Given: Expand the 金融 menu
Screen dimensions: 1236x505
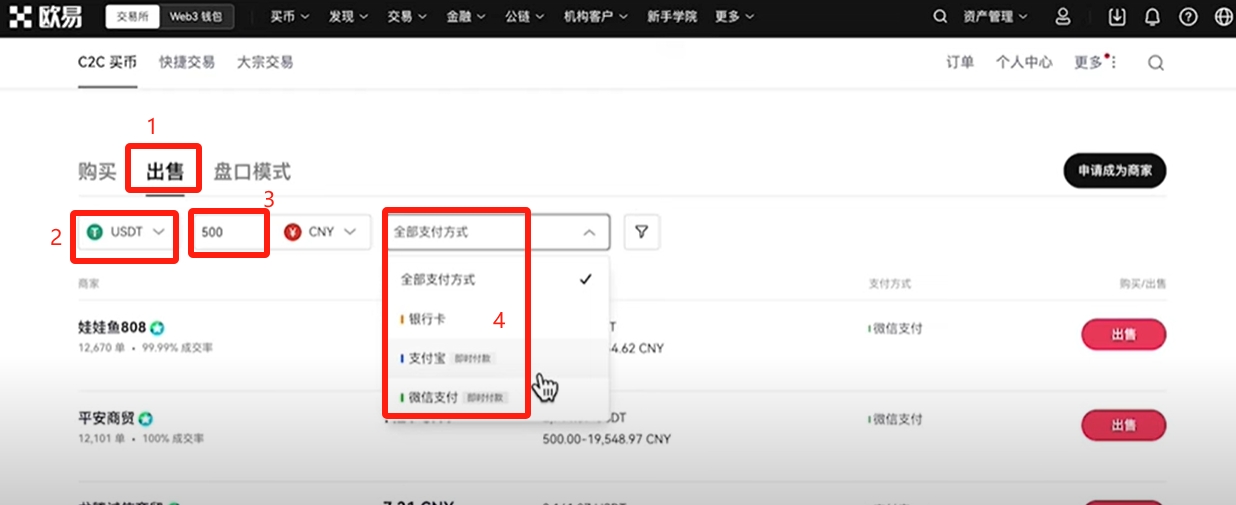Looking at the screenshot, I should tap(467, 17).
